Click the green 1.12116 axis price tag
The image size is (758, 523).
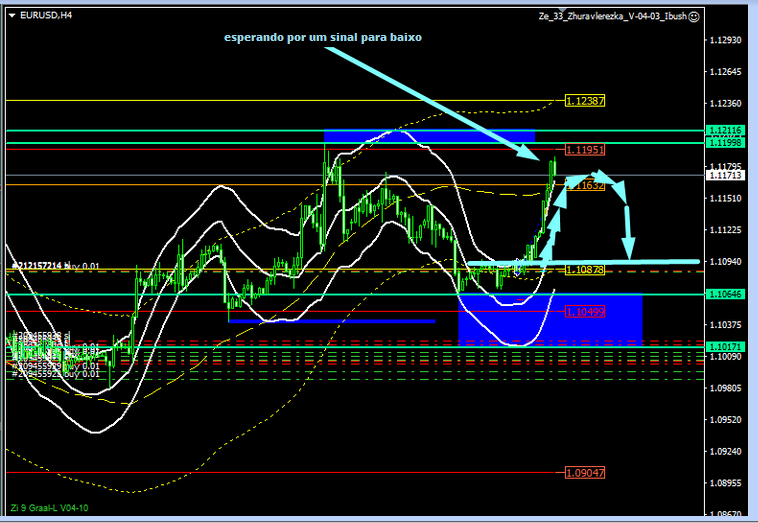[x=724, y=131]
